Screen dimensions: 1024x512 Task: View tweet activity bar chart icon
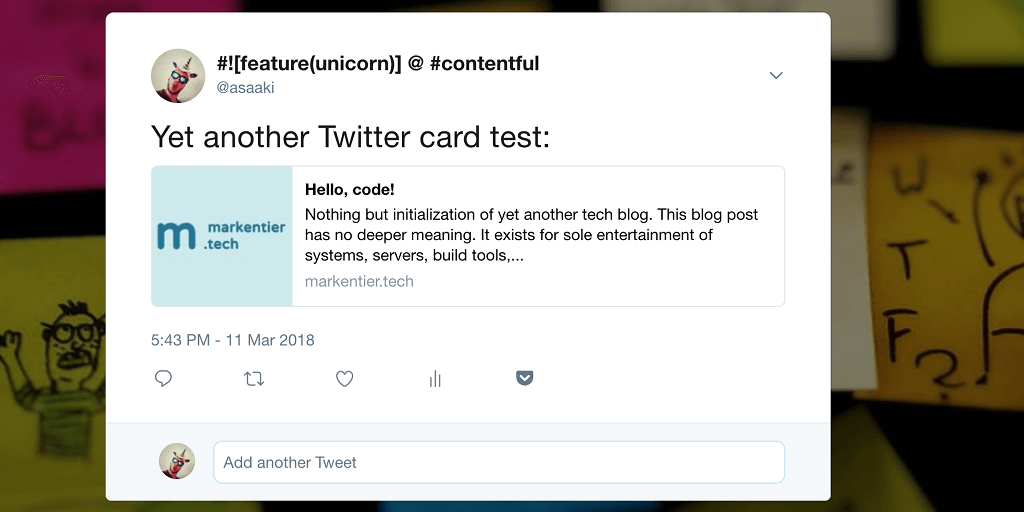click(x=435, y=379)
